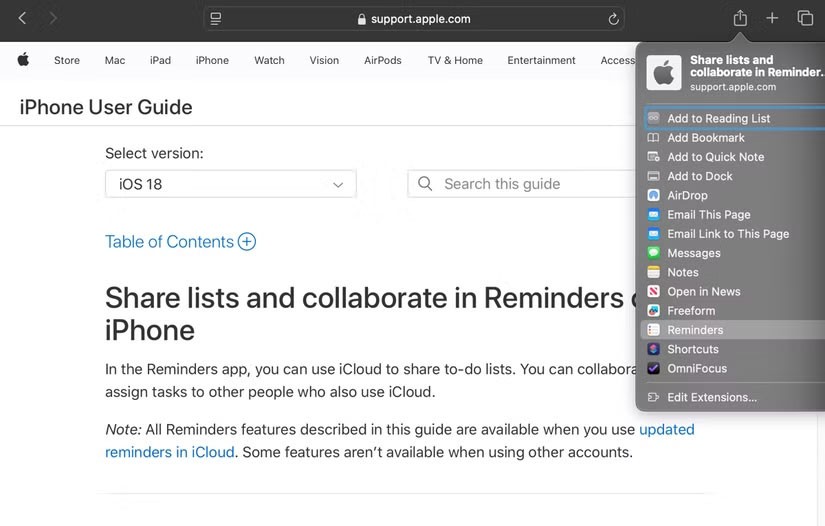Click the iPhone User Guide heading
The height and width of the screenshot is (526, 825).
106,107
